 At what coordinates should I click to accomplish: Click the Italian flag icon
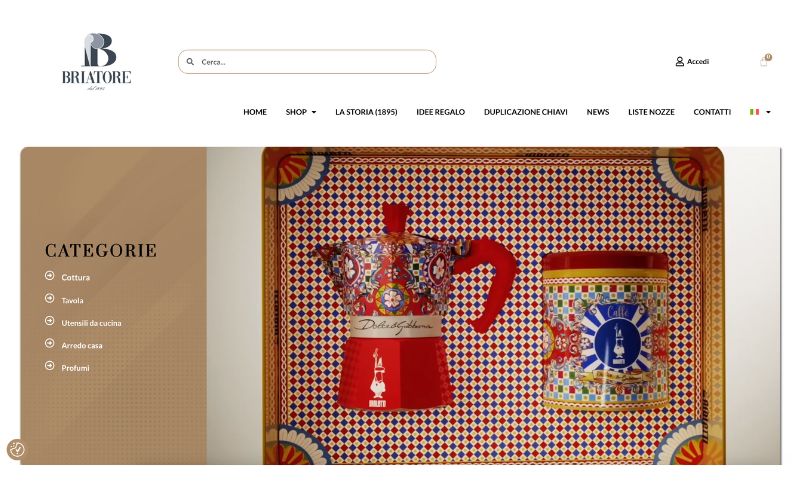755,112
